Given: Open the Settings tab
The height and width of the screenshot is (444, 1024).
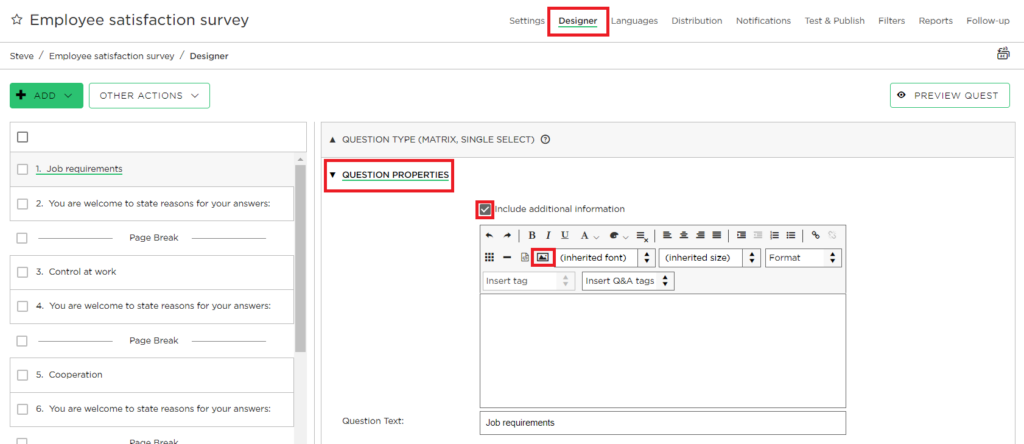Looking at the screenshot, I should pyautogui.click(x=526, y=21).
